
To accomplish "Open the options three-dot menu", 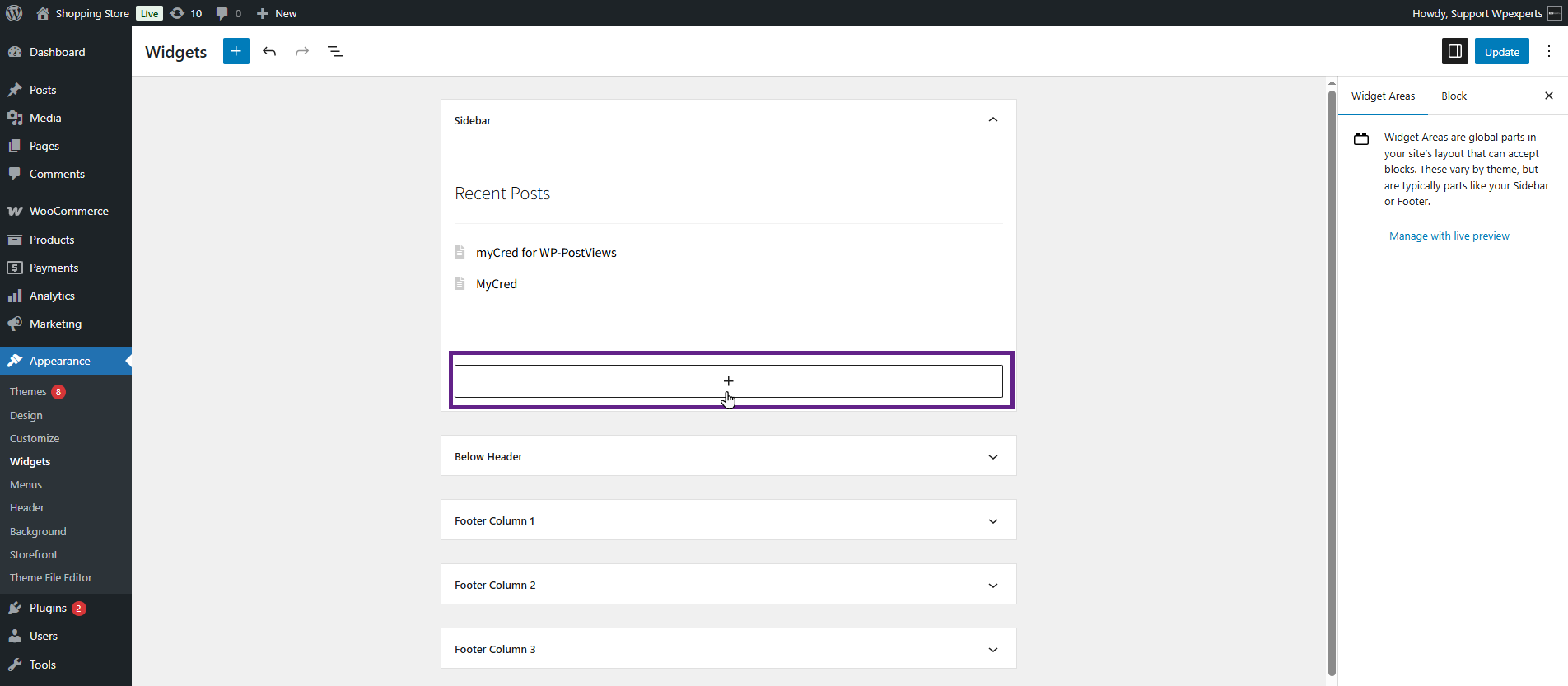I will click(x=1548, y=51).
